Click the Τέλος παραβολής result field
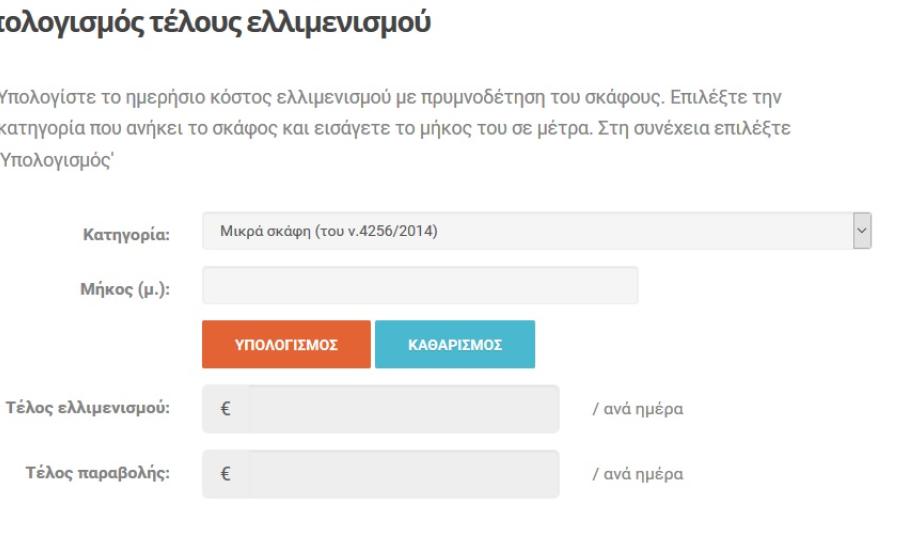The width and height of the screenshot is (907, 536). coord(403,474)
